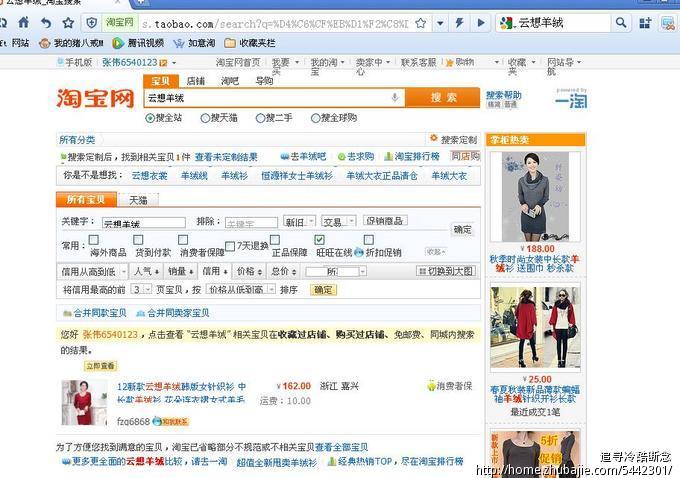Select the 搜二手 radio button
This screenshot has height=478, width=680.
[260, 118]
